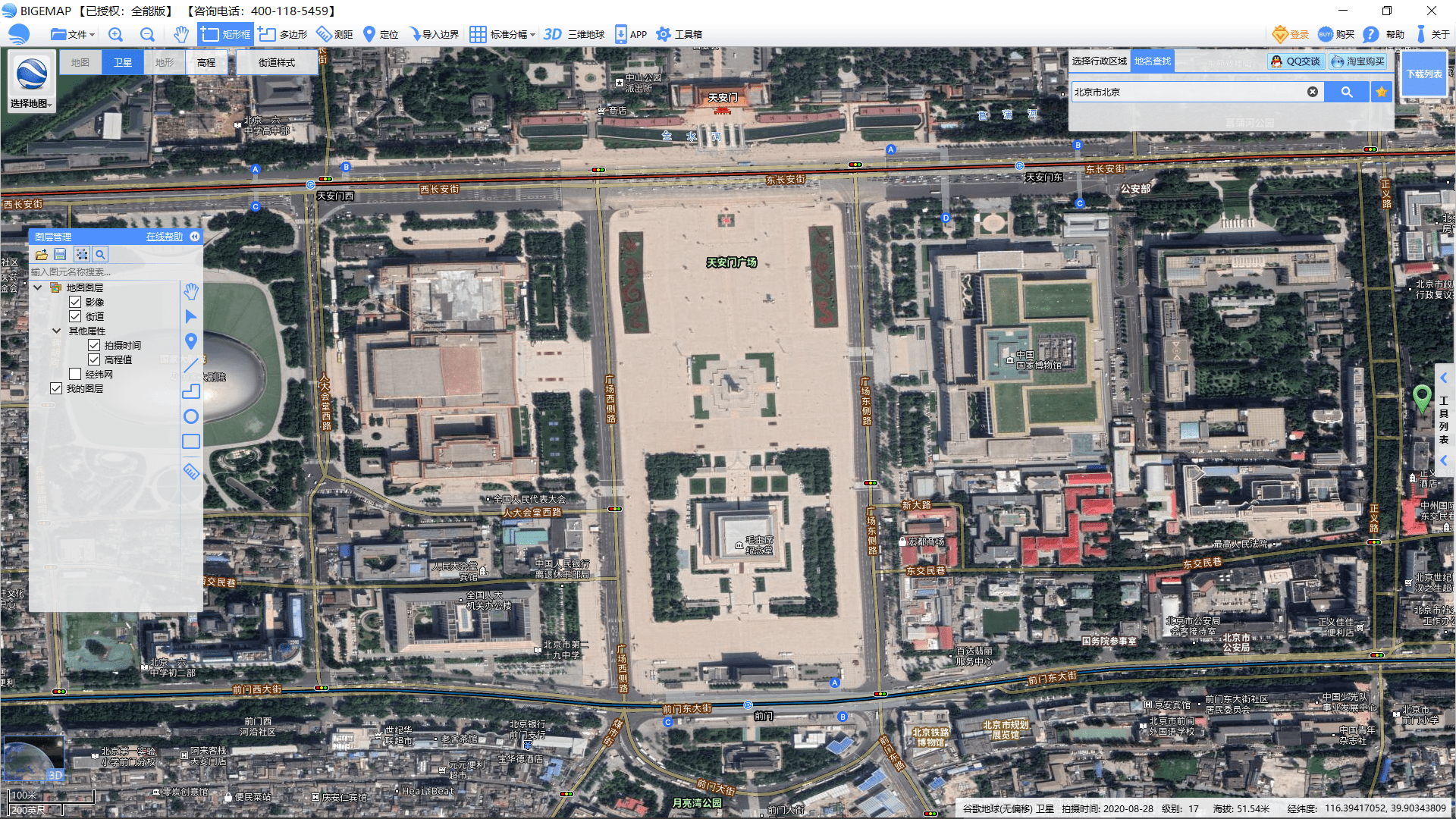This screenshot has width=1456, height=819.
Task: Click the 定位 location pin tool
Action: click(381, 34)
